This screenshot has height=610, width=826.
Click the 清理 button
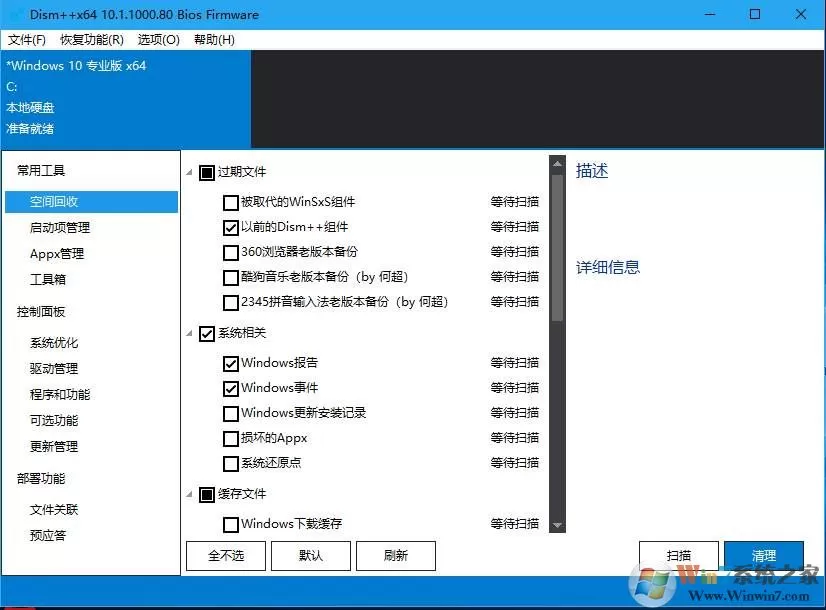click(764, 555)
